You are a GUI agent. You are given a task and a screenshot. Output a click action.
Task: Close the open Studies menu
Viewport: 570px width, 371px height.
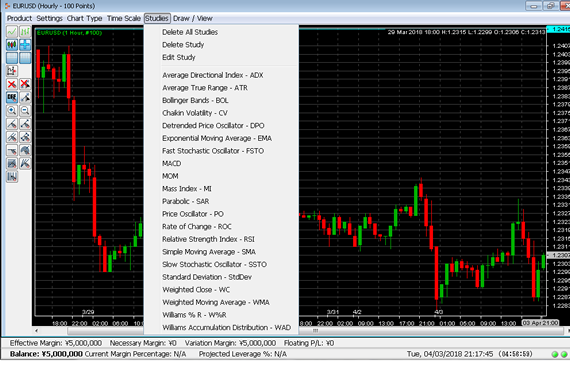pyautogui.click(x=157, y=18)
